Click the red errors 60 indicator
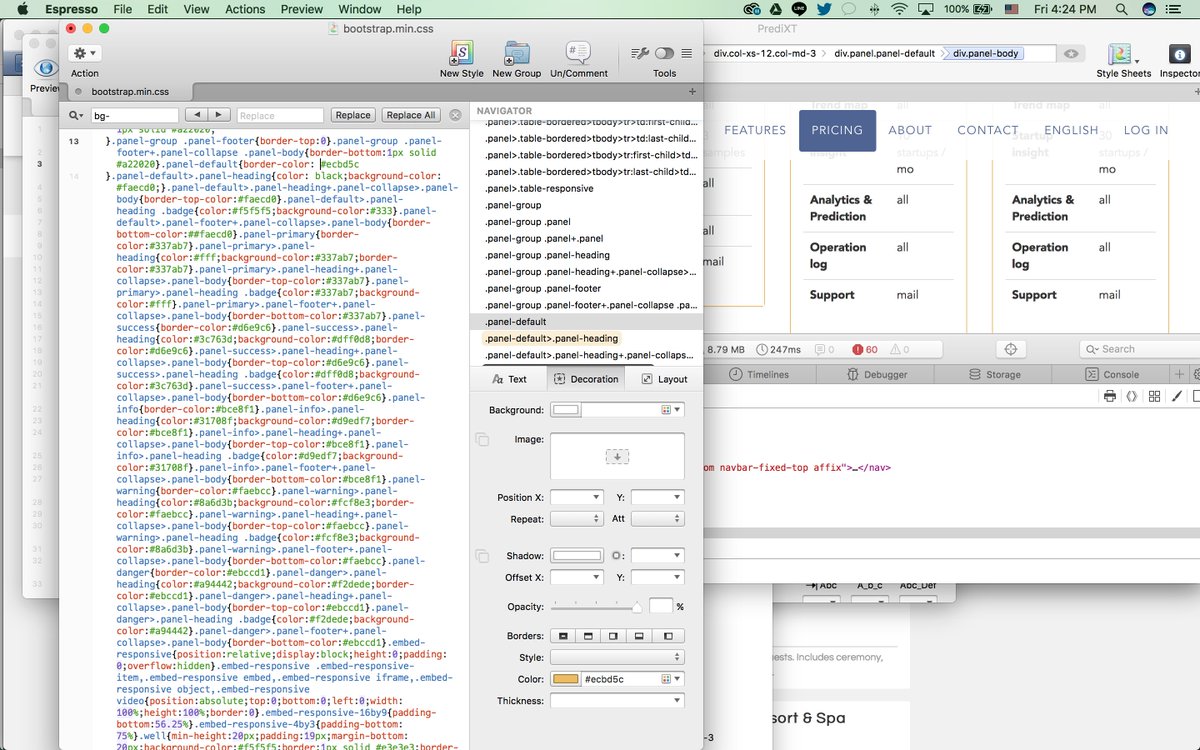1200x750 pixels. click(x=864, y=349)
